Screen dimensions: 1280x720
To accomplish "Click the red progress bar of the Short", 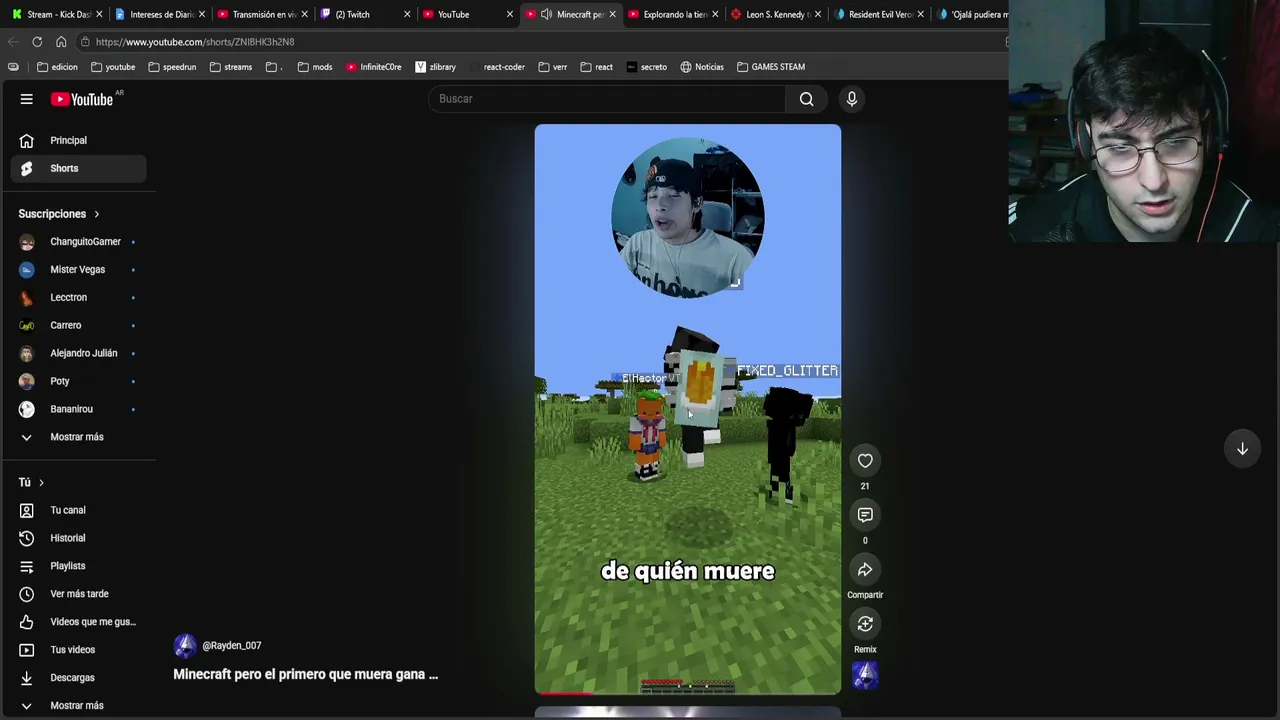I will (688, 692).
